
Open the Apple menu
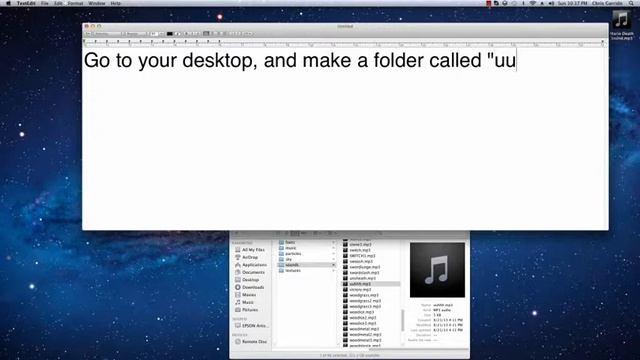tap(8, 3)
